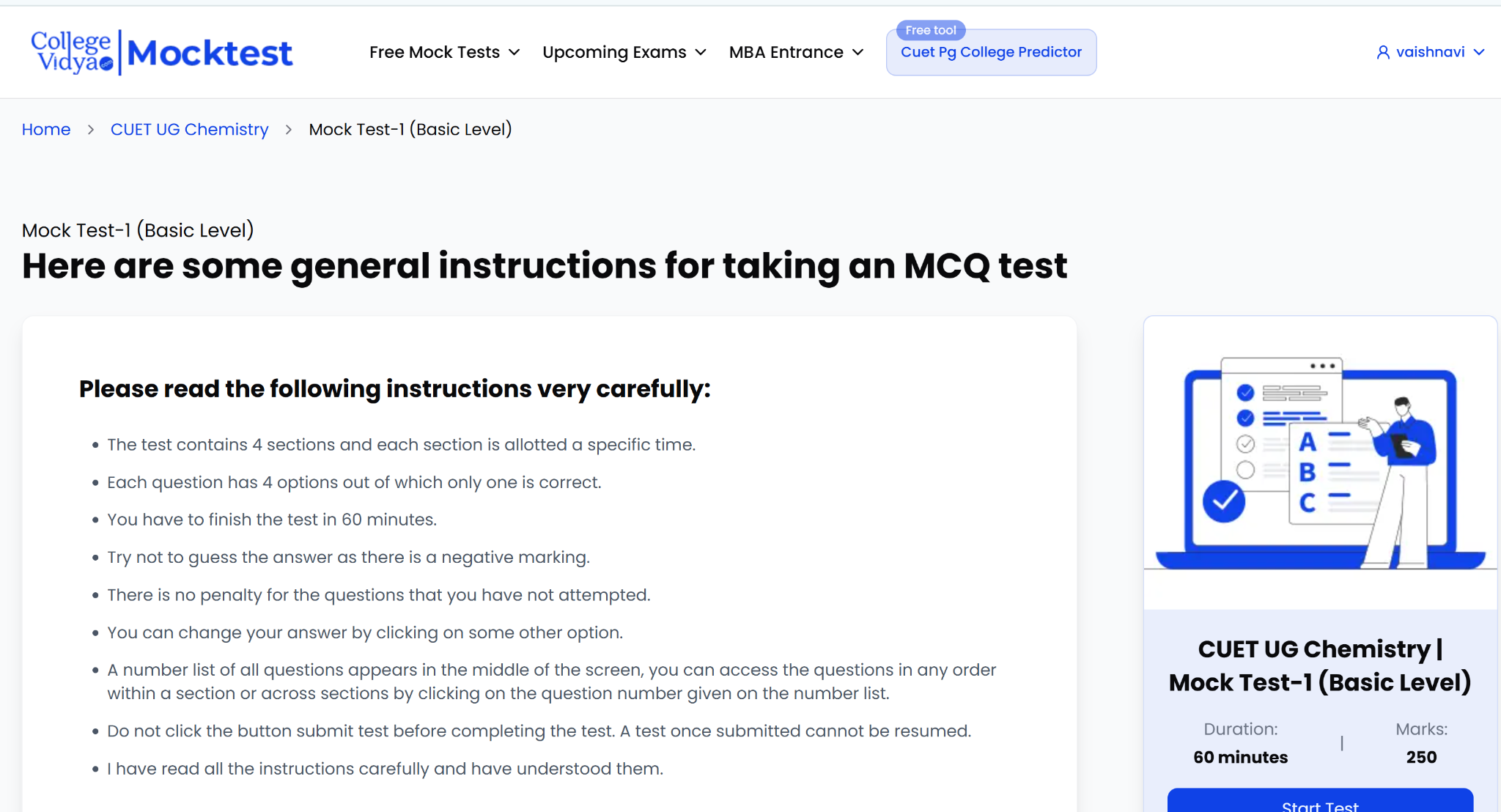The height and width of the screenshot is (812, 1501).
Task: Click the Mocktest brand logo text
Action: (210, 53)
